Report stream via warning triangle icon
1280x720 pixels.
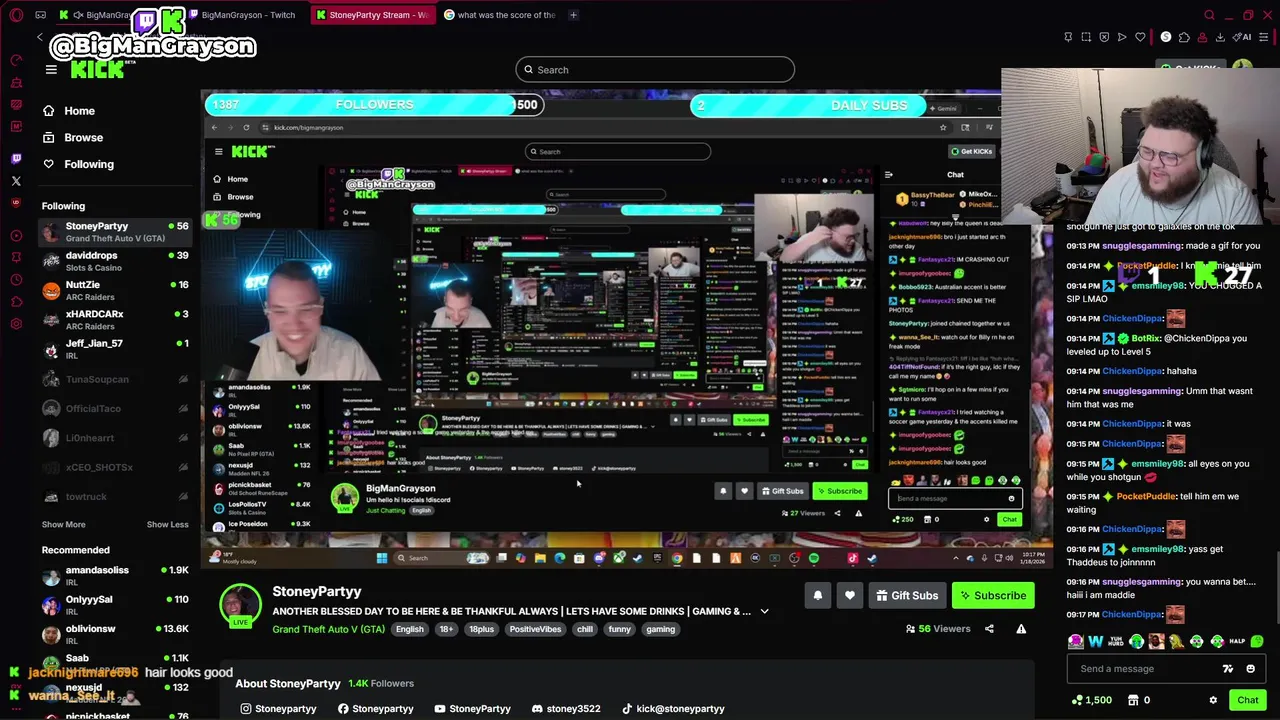(x=1021, y=629)
